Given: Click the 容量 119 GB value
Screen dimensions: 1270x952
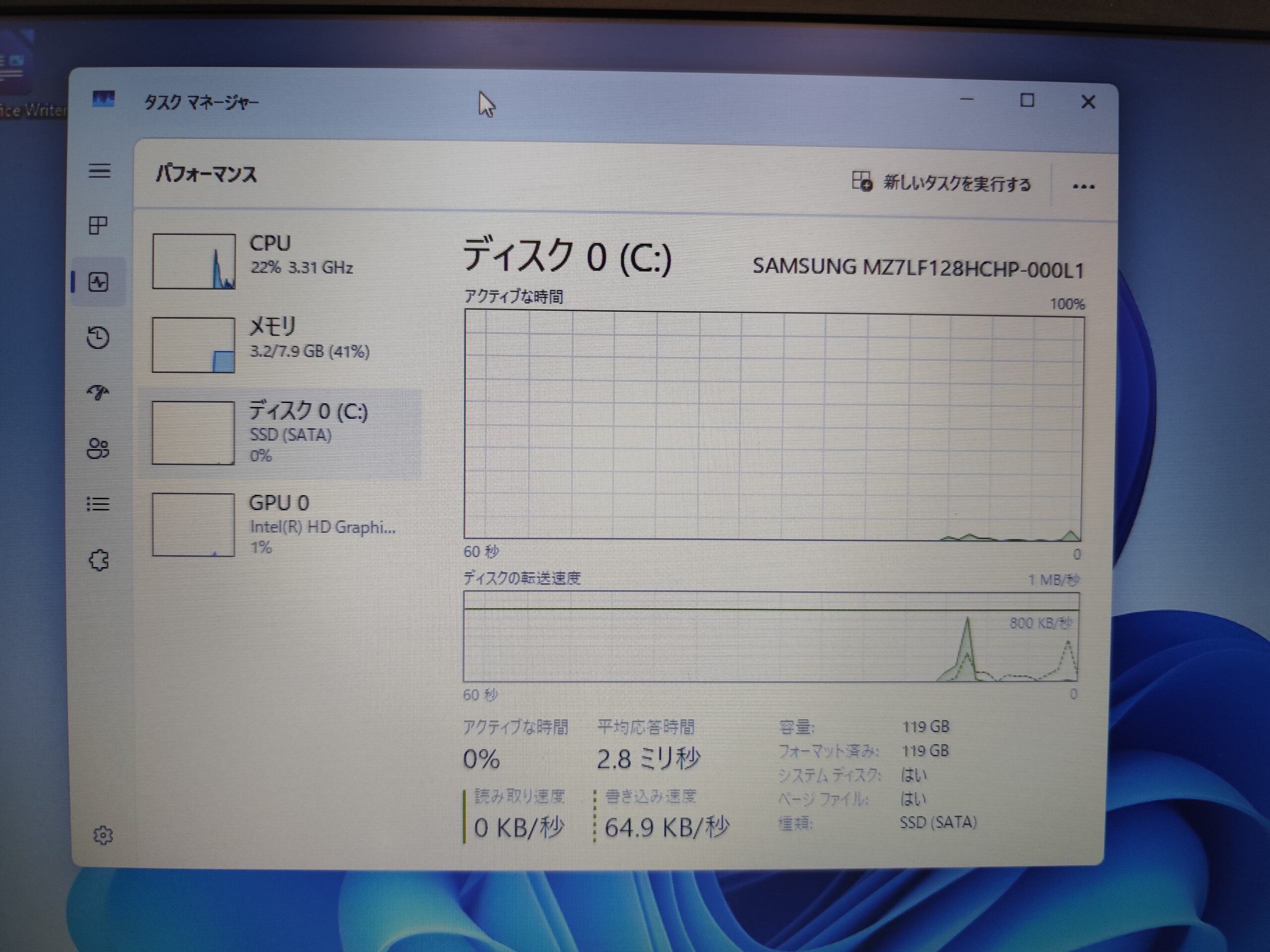Looking at the screenshot, I should (926, 726).
